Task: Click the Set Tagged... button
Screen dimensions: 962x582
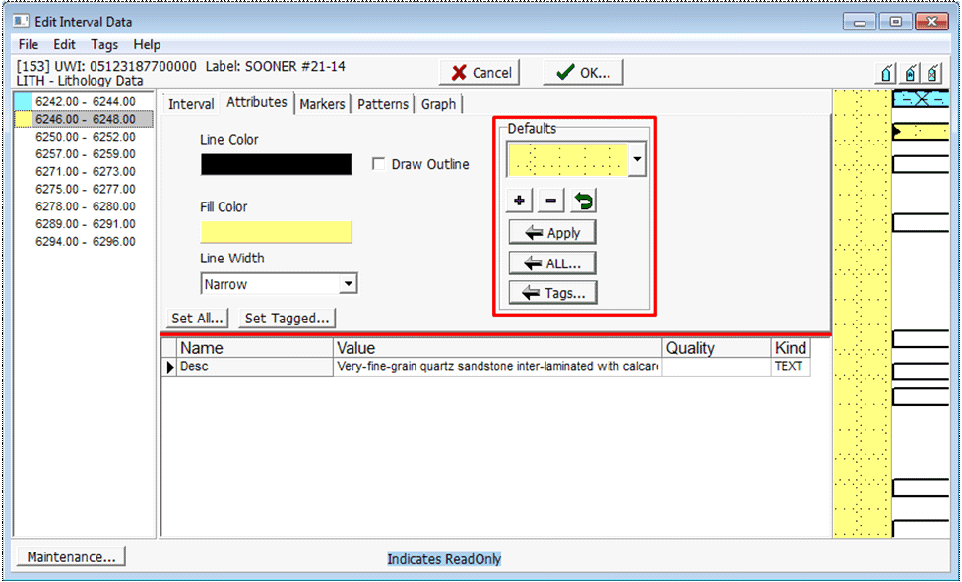Action: point(287,318)
